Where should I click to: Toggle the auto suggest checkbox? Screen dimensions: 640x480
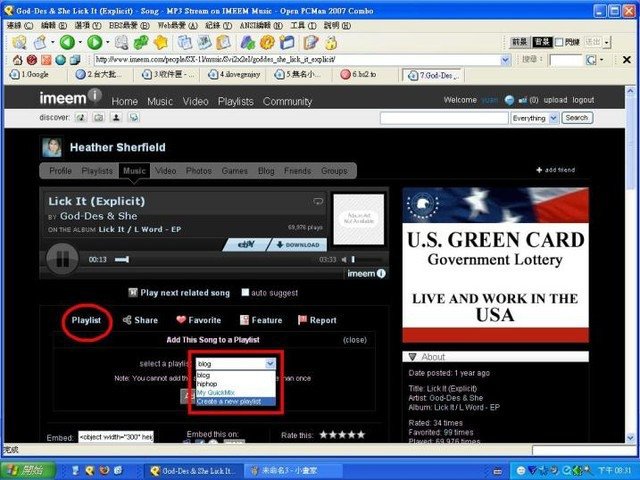pos(245,292)
